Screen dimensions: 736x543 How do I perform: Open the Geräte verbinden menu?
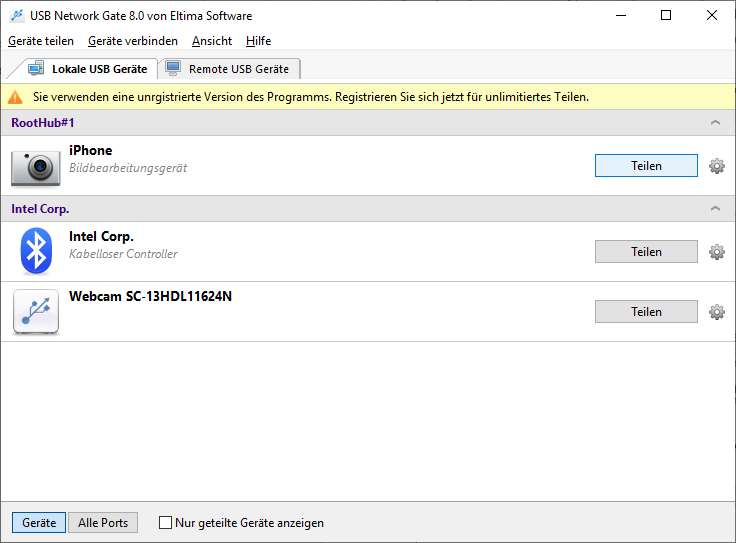[133, 41]
